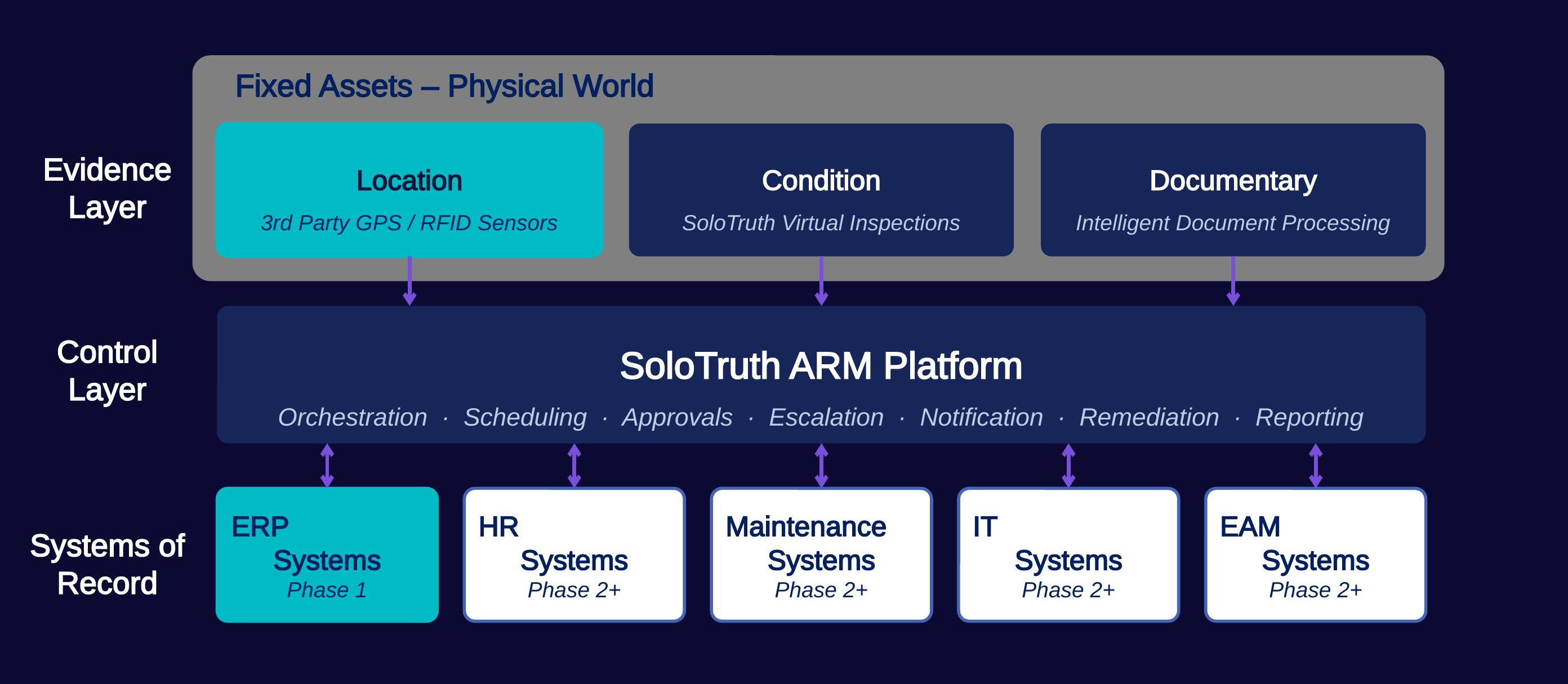Click the Control Layer label
The width and height of the screenshot is (1568, 684).
point(107,370)
